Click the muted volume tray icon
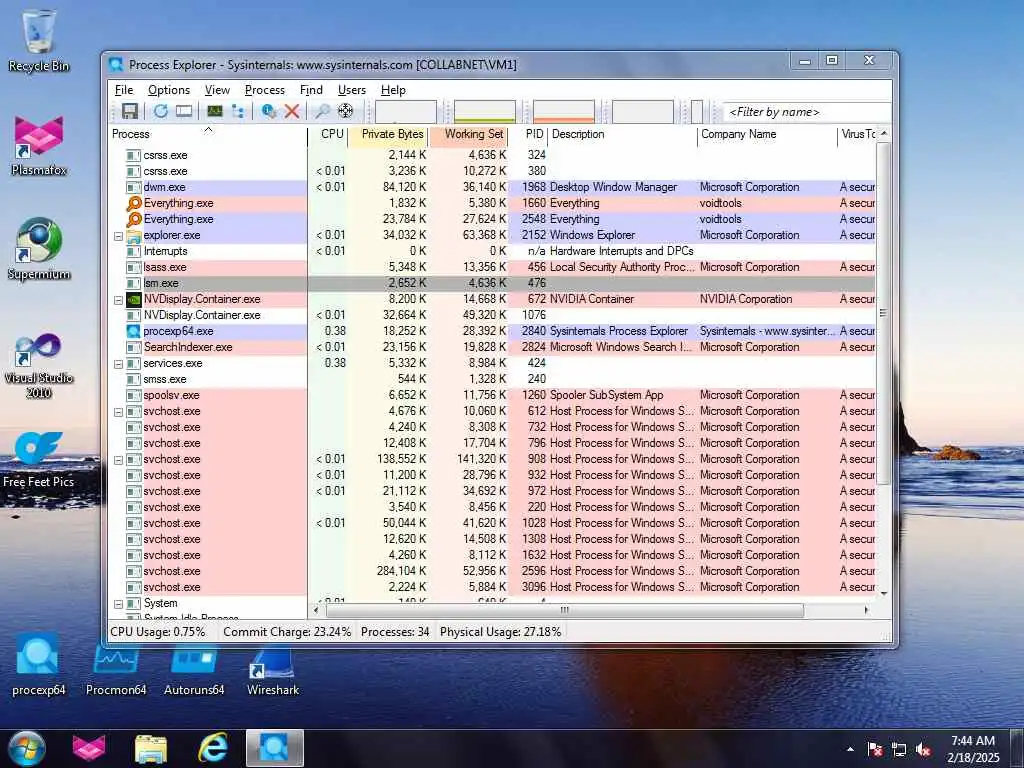Screen dimensions: 1024x768 (x=923, y=750)
